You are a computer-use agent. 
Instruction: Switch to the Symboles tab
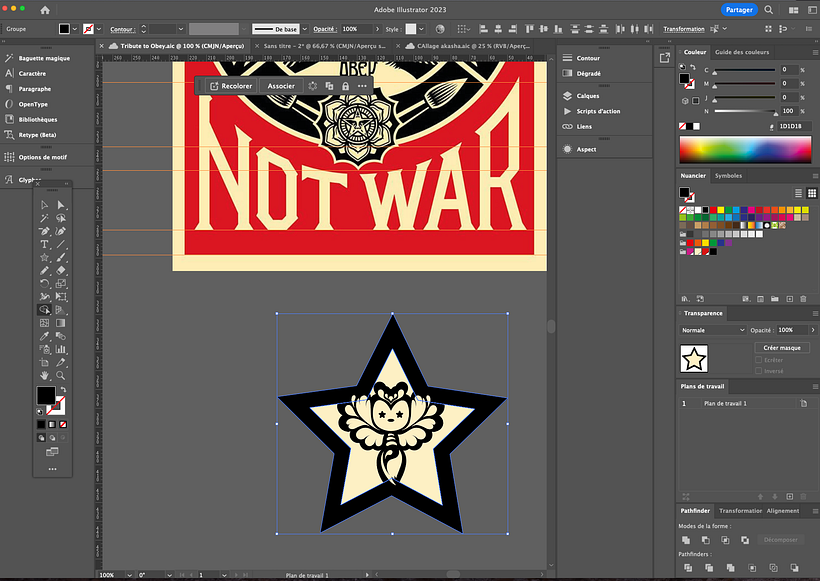pos(729,175)
